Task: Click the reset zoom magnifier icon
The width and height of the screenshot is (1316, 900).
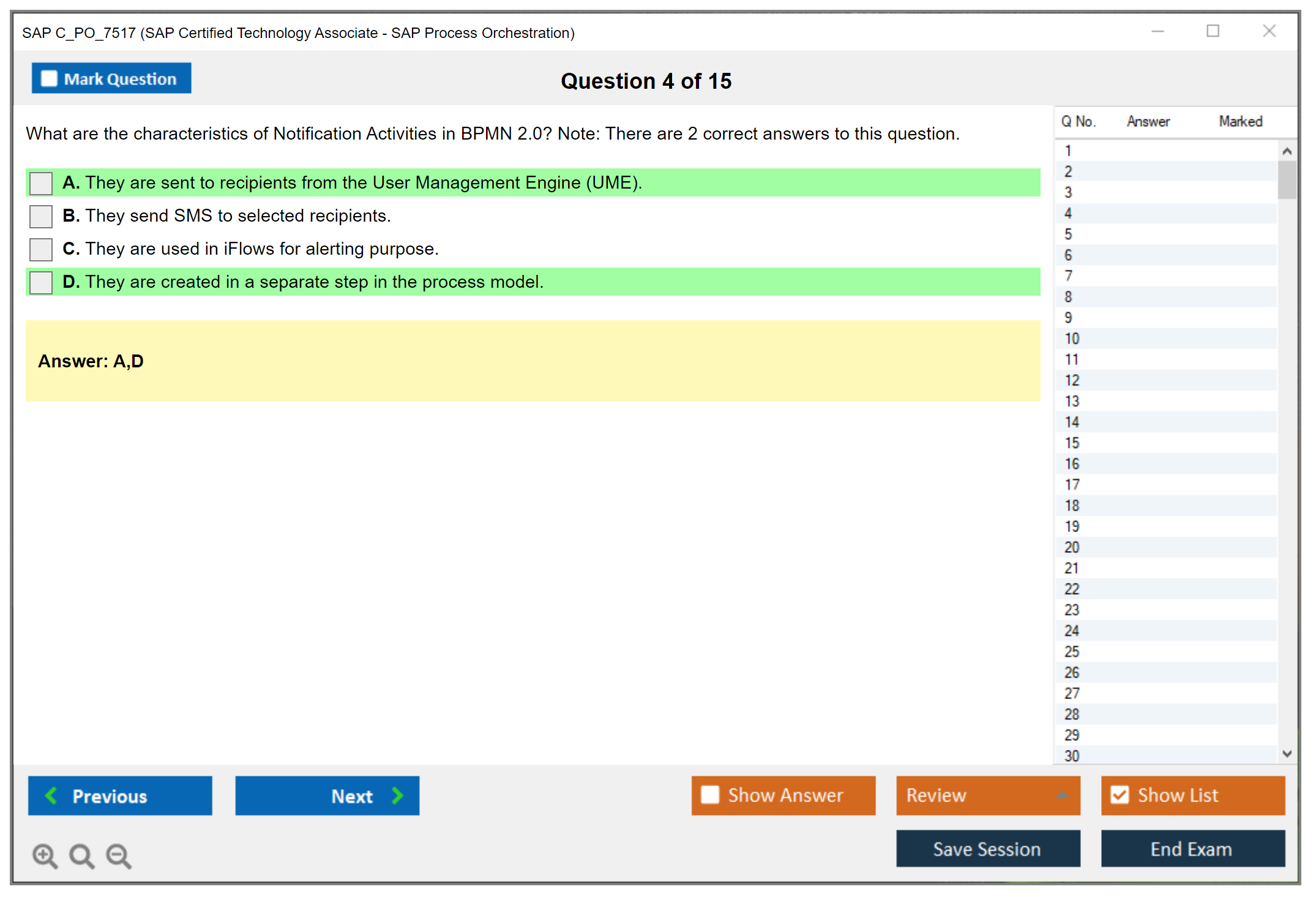Action: coord(81,855)
